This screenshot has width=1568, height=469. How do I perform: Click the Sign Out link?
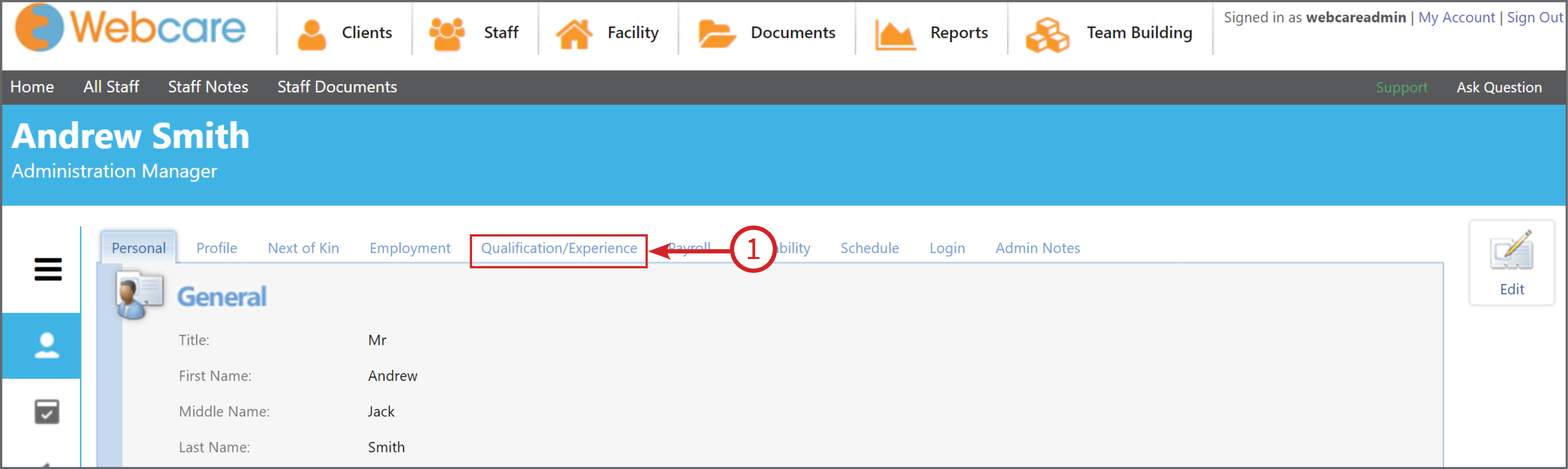[x=1534, y=17]
